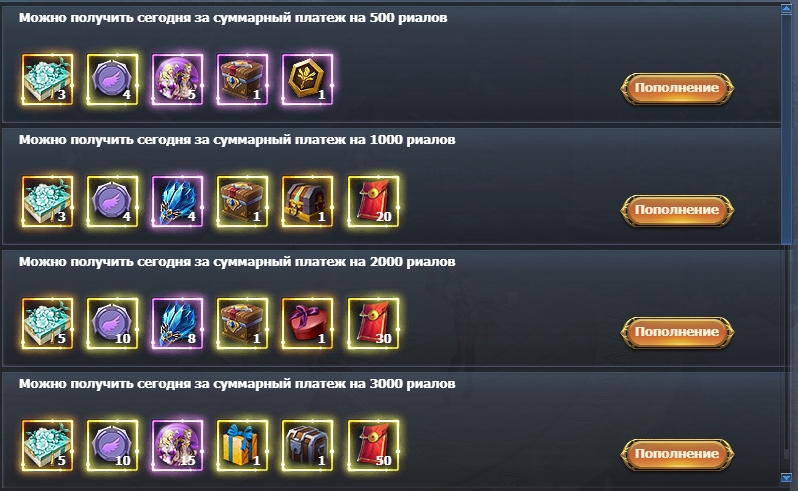Open the red envelope reward showing 50
This screenshot has height=491, width=798.
click(373, 446)
